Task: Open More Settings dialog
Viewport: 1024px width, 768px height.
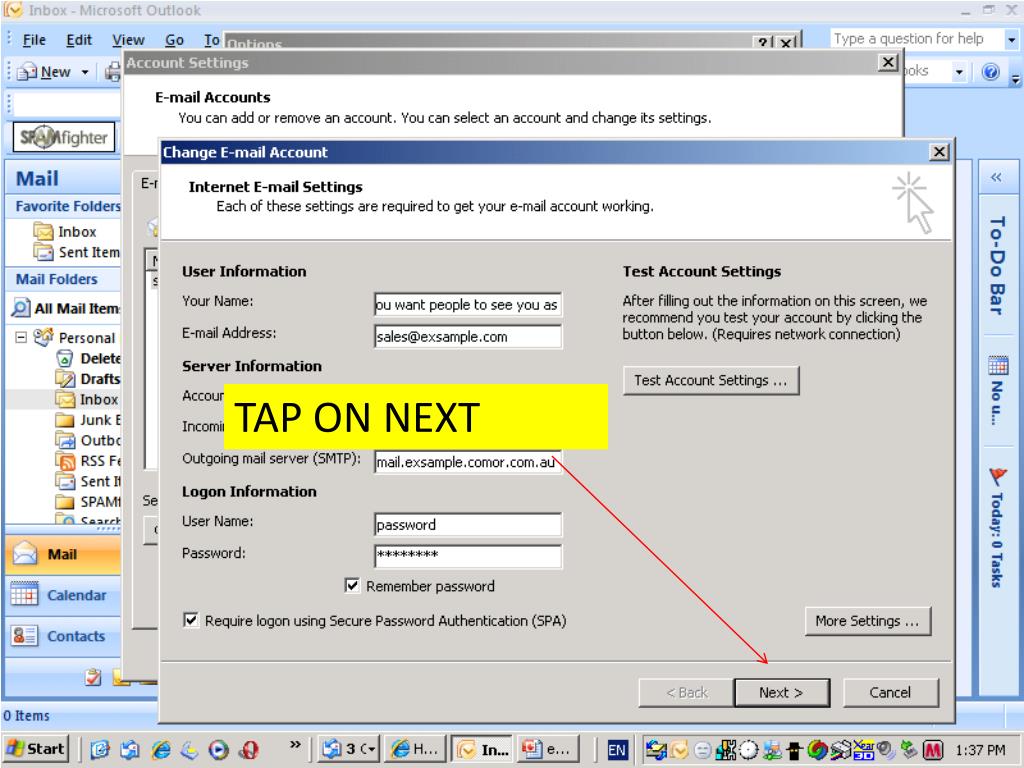Action: [868, 621]
